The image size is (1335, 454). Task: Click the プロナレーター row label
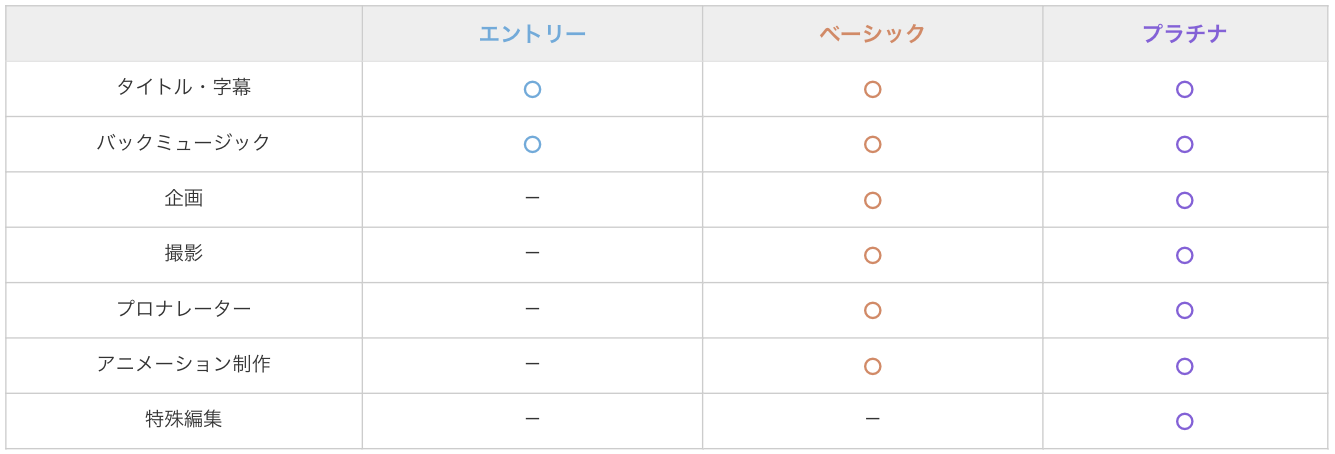pos(184,309)
